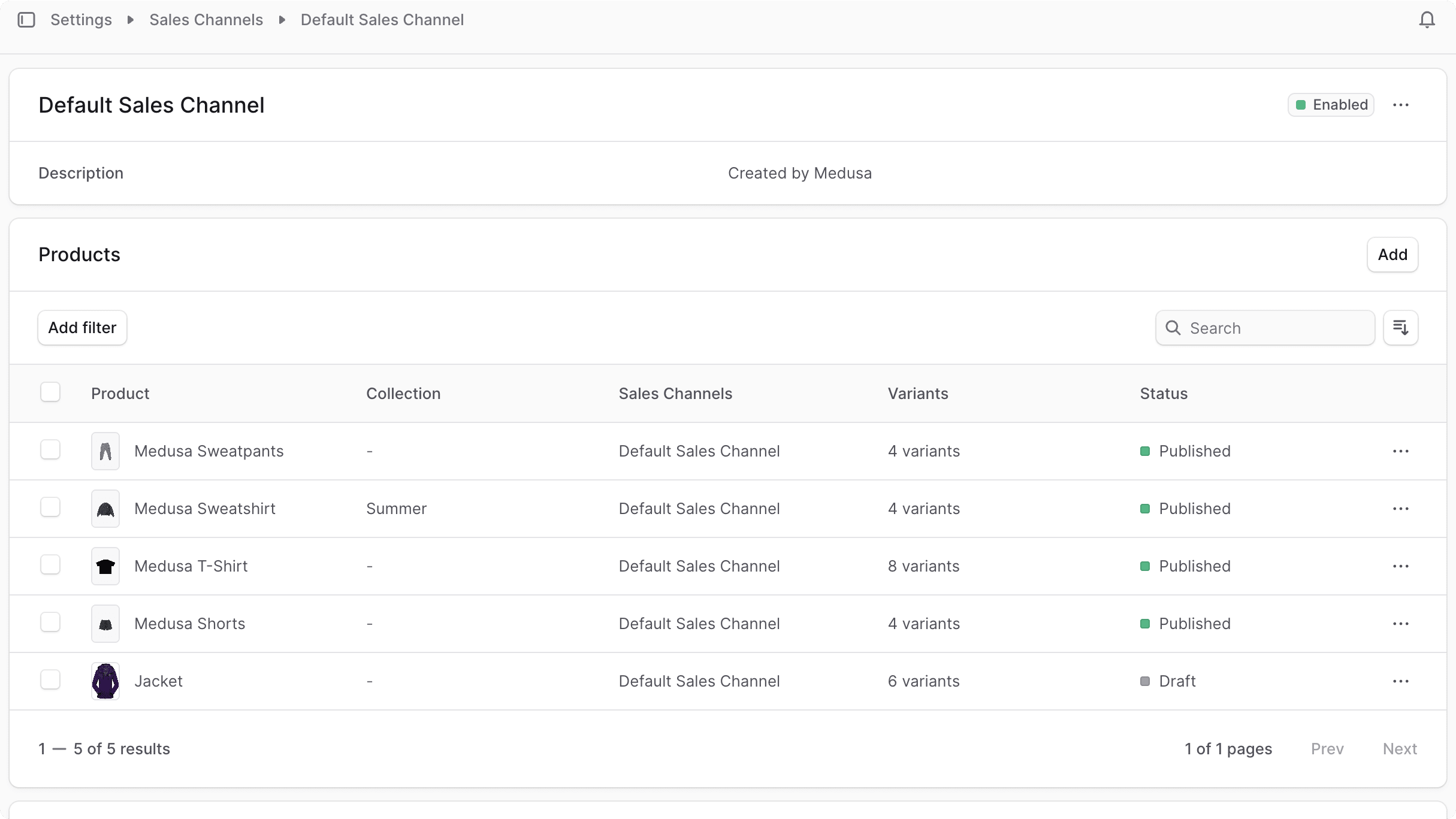
Task: Open the Jacket row actions menu
Action: pyautogui.click(x=1400, y=681)
